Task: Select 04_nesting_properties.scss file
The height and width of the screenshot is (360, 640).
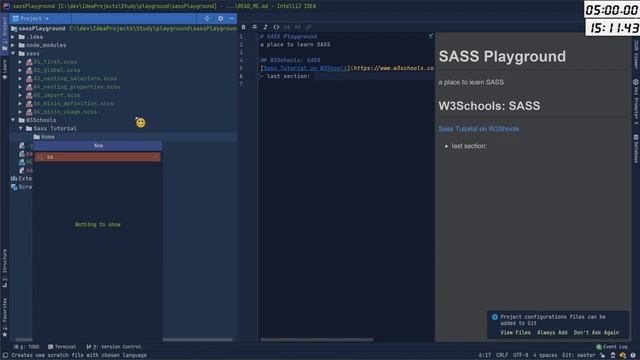Action: (77, 87)
